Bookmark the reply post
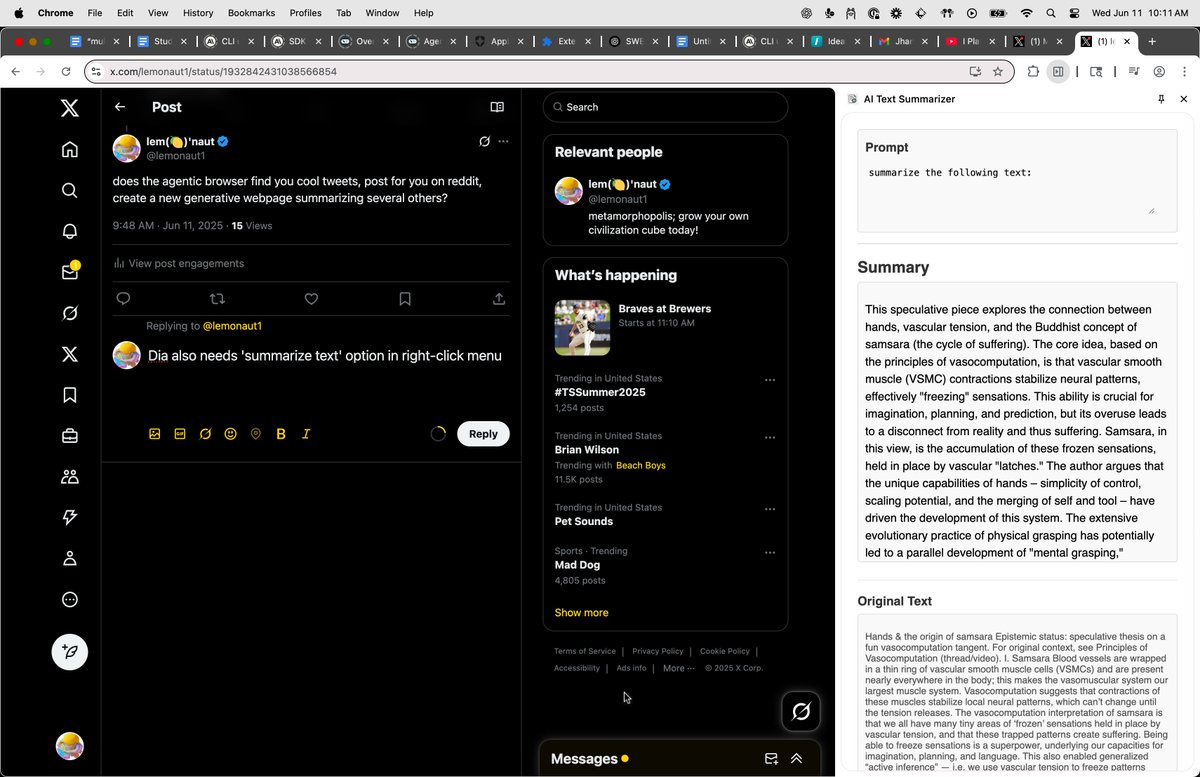1200x777 pixels. tap(405, 298)
